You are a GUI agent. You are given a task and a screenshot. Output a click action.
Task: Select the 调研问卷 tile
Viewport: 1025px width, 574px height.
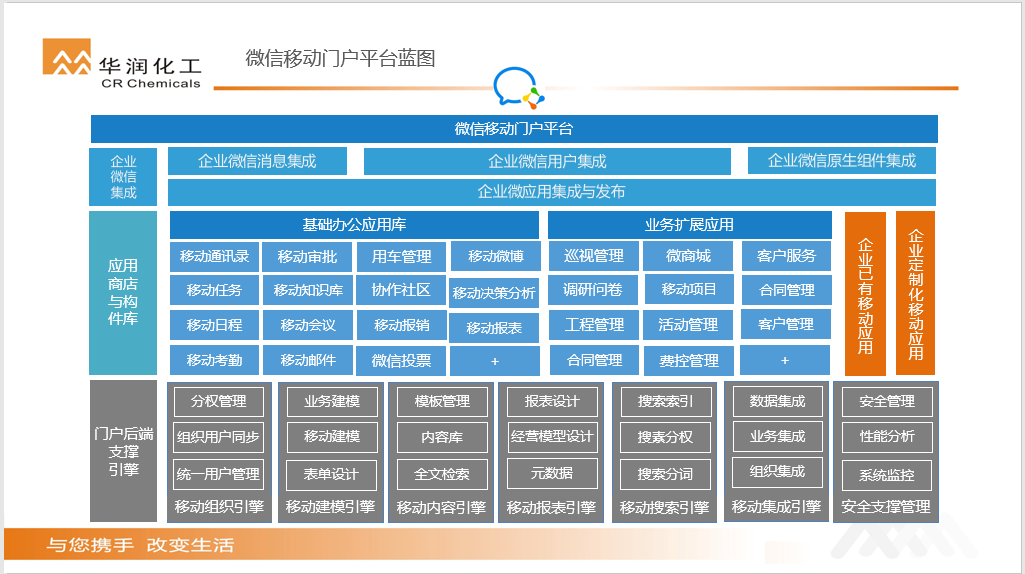593,290
